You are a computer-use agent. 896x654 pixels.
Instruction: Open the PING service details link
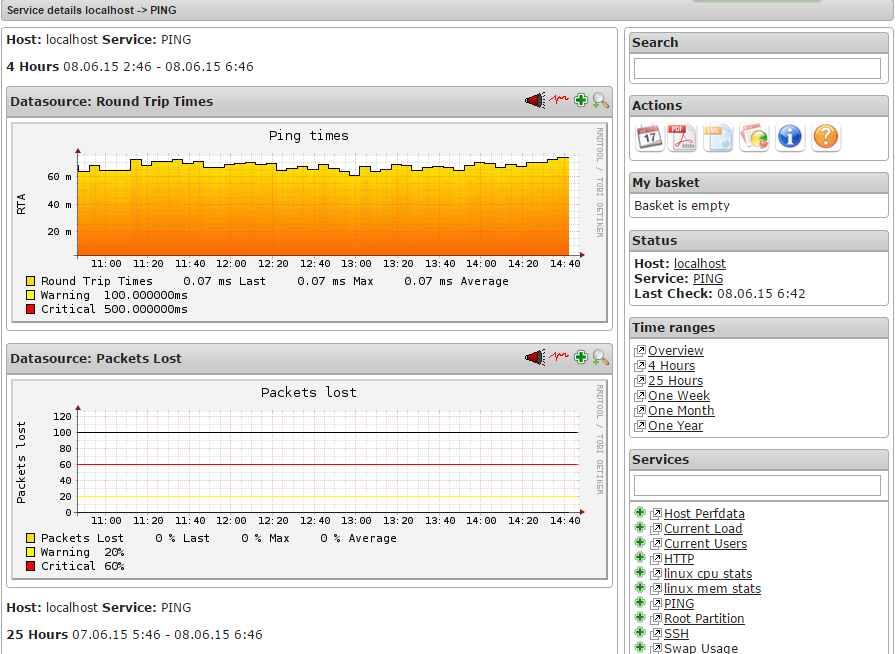point(678,603)
